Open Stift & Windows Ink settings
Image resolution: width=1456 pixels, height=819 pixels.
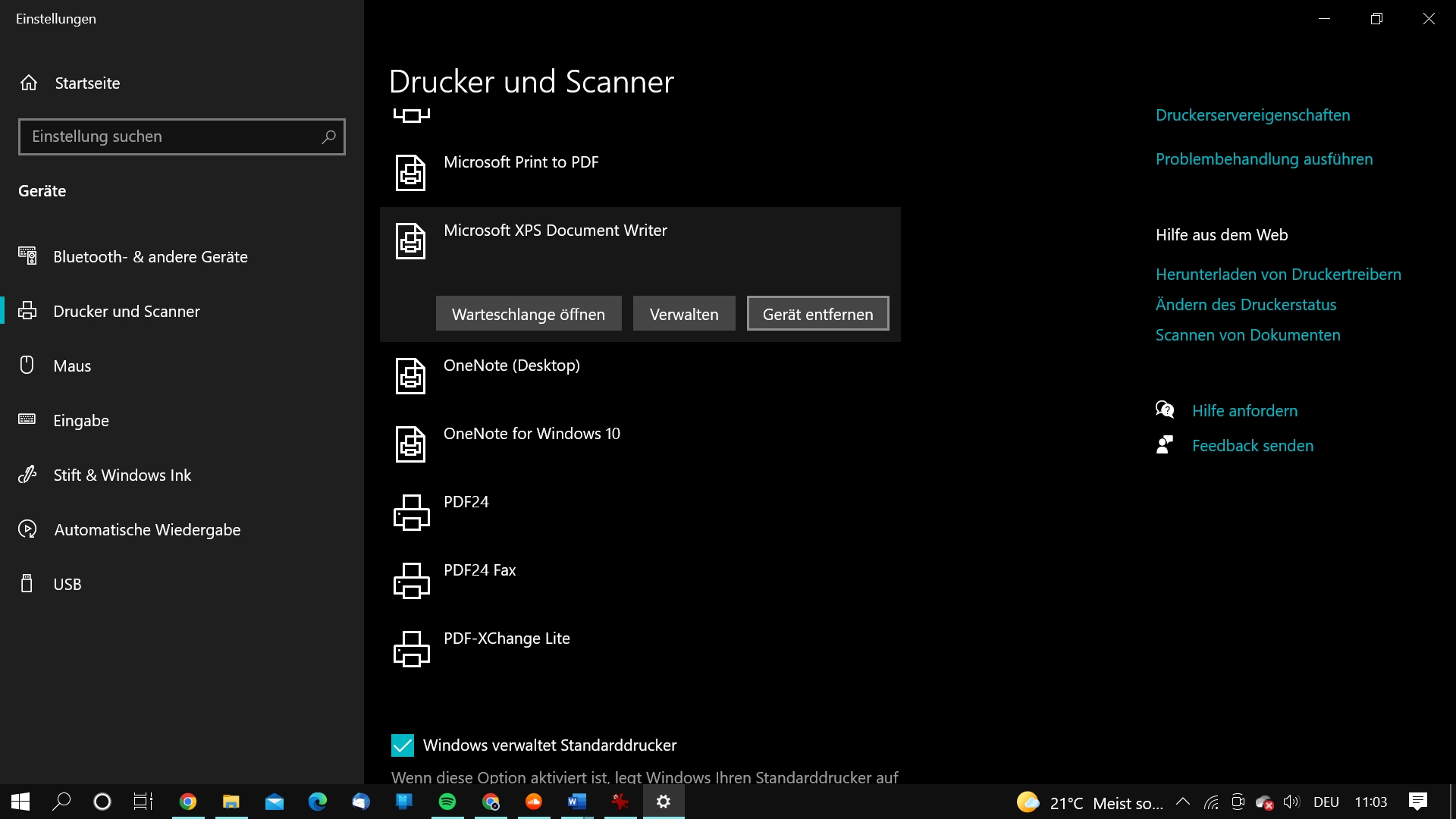pyautogui.click(x=182, y=475)
